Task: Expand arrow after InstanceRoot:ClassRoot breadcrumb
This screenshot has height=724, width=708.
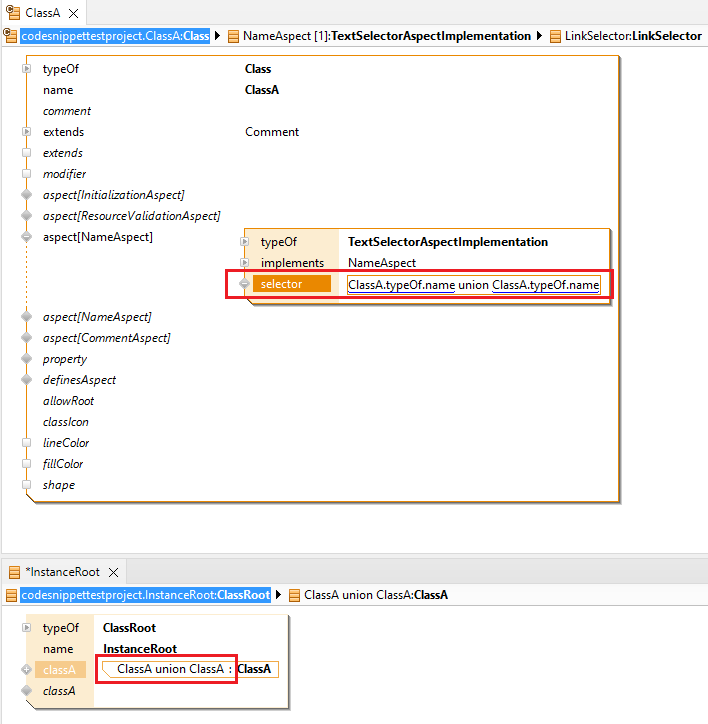Action: 278,595
